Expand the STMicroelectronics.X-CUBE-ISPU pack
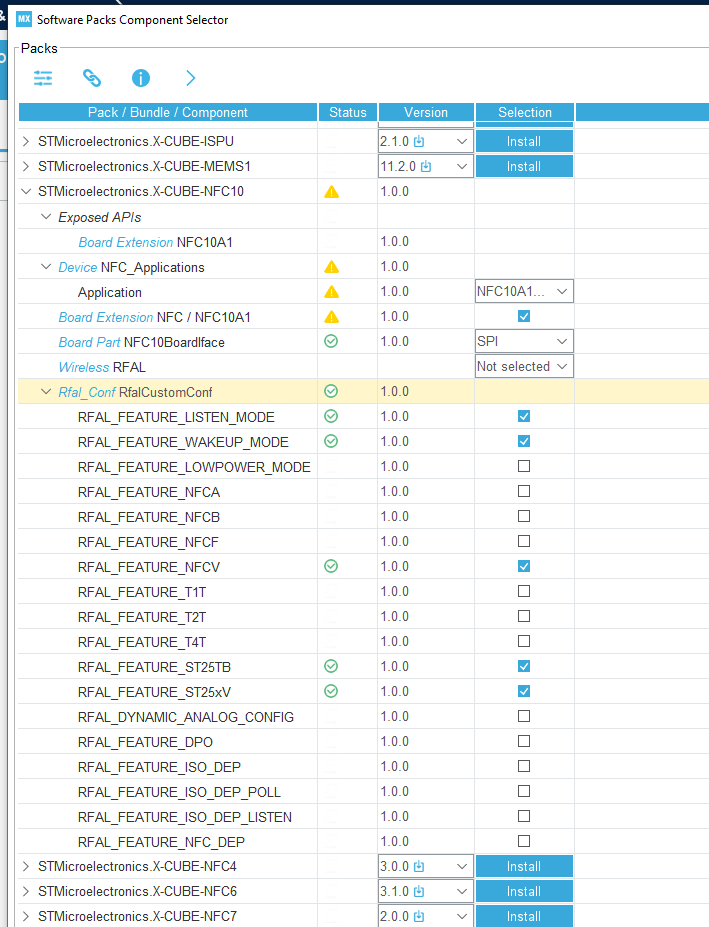Viewport: 709px width, 927px height. [x=26, y=141]
